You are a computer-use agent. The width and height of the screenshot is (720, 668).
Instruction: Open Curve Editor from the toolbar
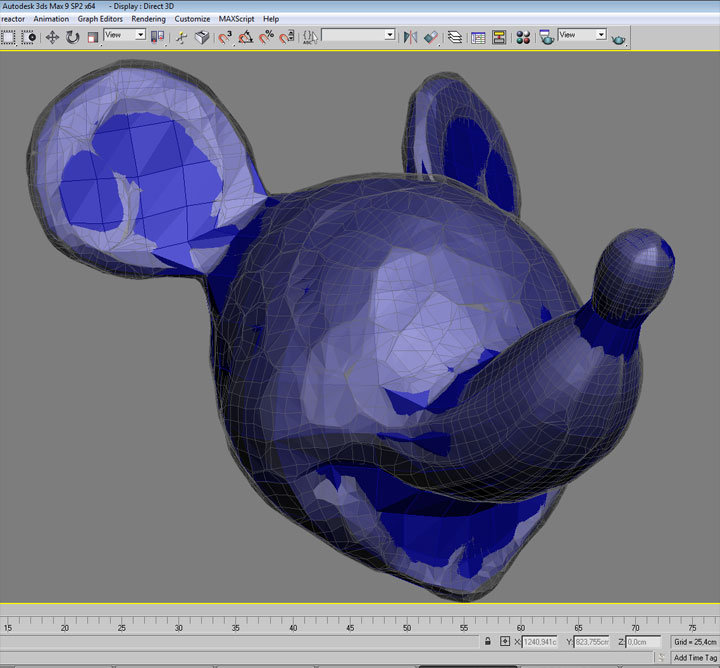point(478,37)
